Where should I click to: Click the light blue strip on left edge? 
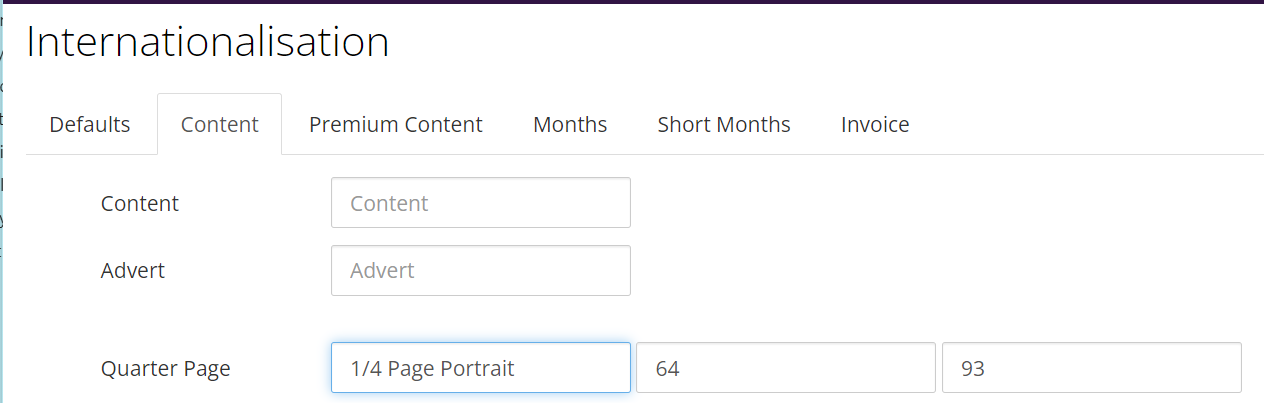pos(2,300)
